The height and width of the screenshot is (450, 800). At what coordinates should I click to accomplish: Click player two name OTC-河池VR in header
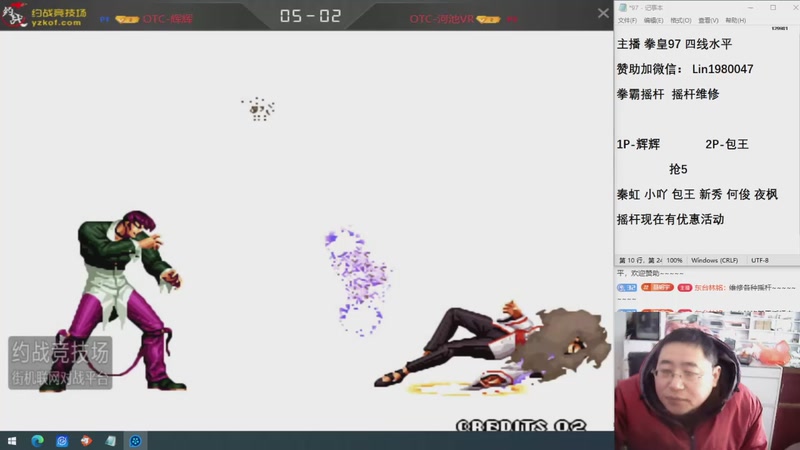pos(441,19)
